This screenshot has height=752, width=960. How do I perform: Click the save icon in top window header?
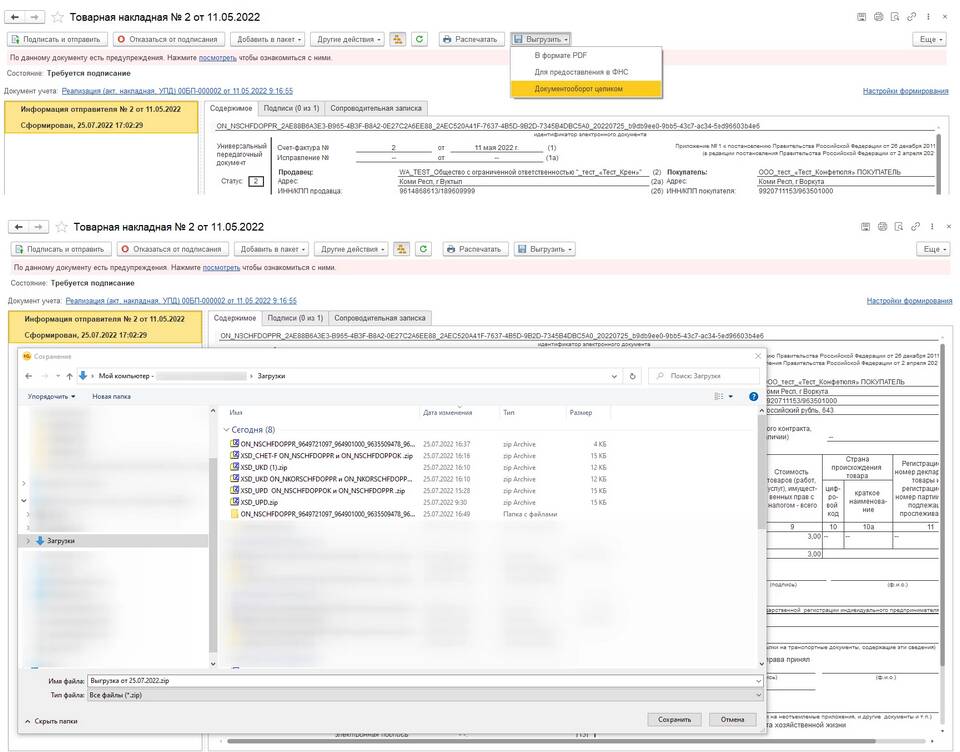coord(861,17)
